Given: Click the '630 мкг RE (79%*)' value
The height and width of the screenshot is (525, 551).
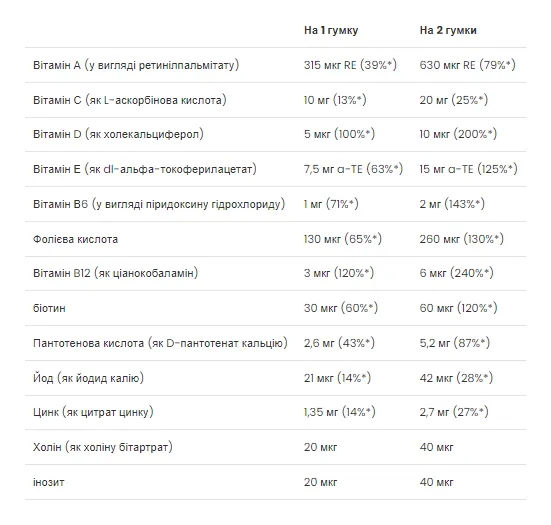Looking at the screenshot, I should (x=467, y=65).
